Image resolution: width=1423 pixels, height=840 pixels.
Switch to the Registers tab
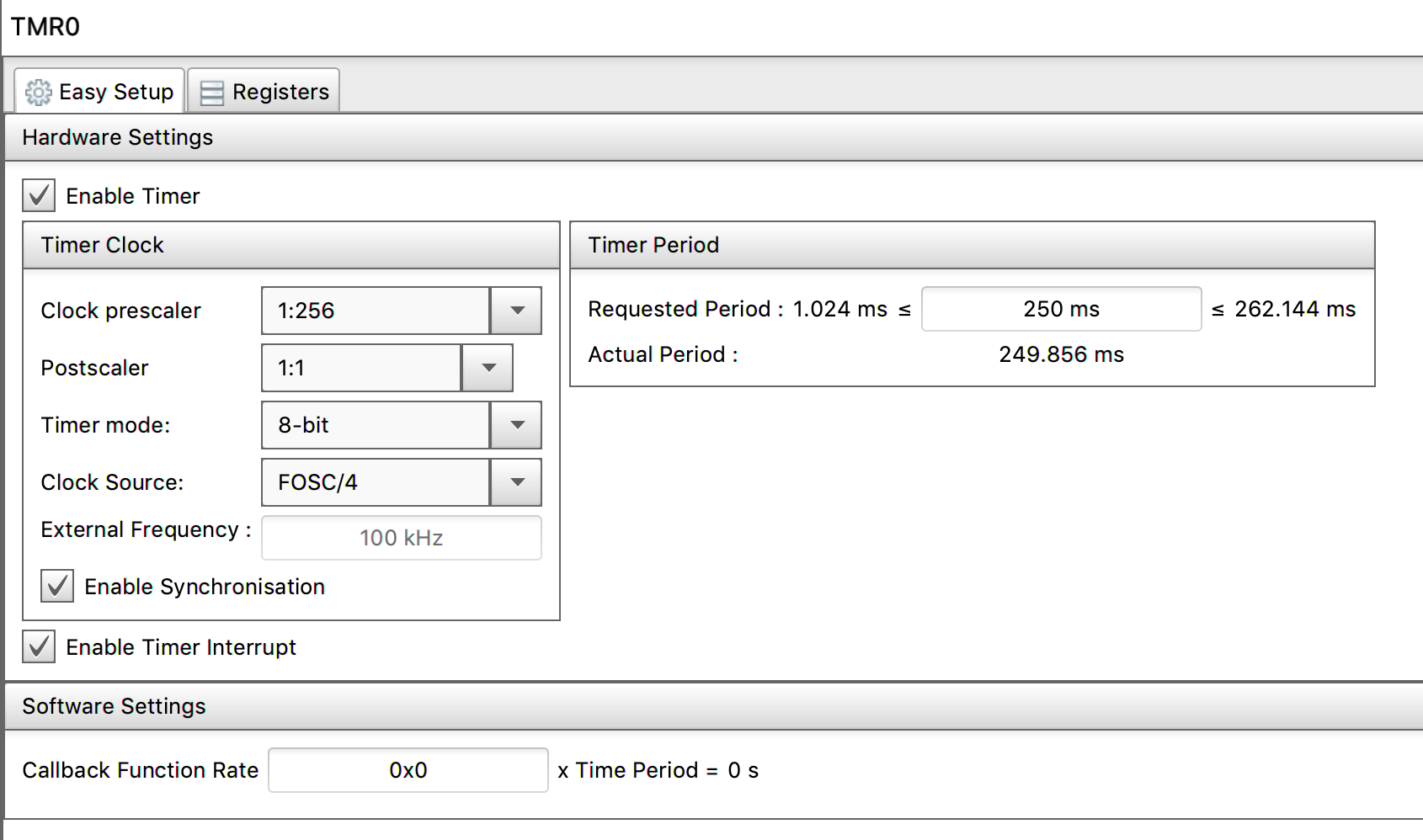280,92
